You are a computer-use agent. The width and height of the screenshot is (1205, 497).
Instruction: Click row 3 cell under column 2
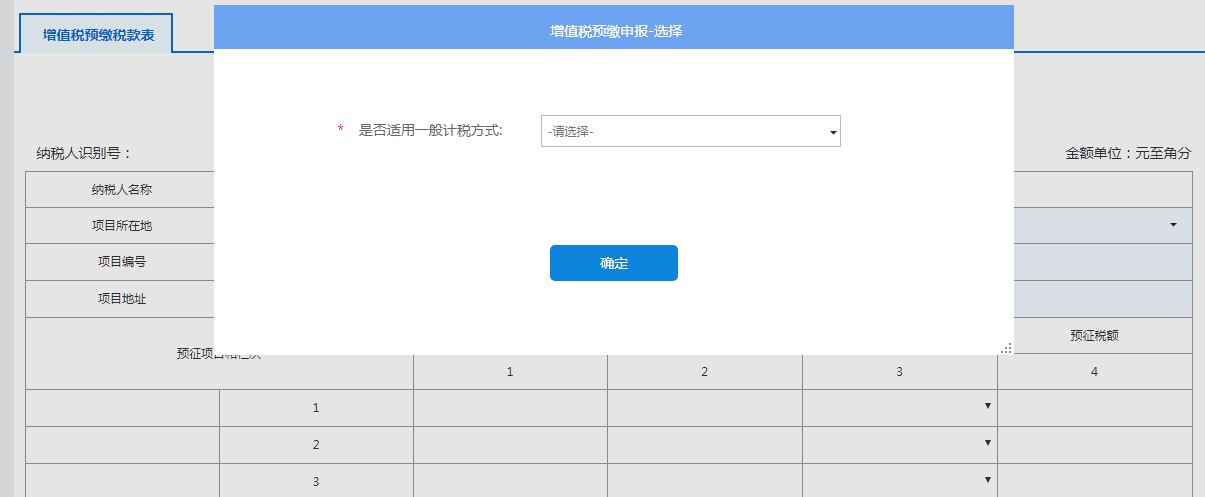pos(704,480)
